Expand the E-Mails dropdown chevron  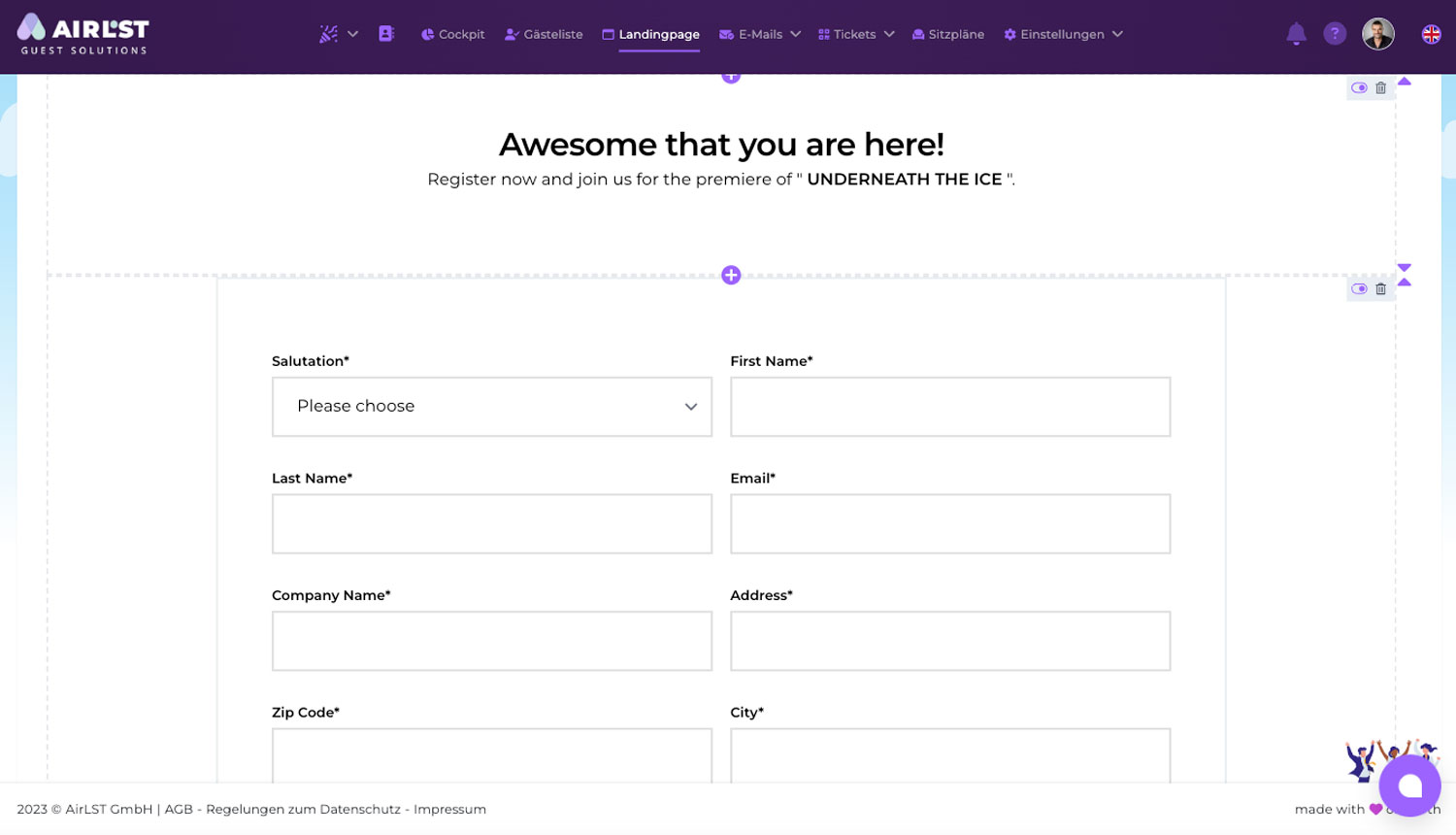(796, 34)
